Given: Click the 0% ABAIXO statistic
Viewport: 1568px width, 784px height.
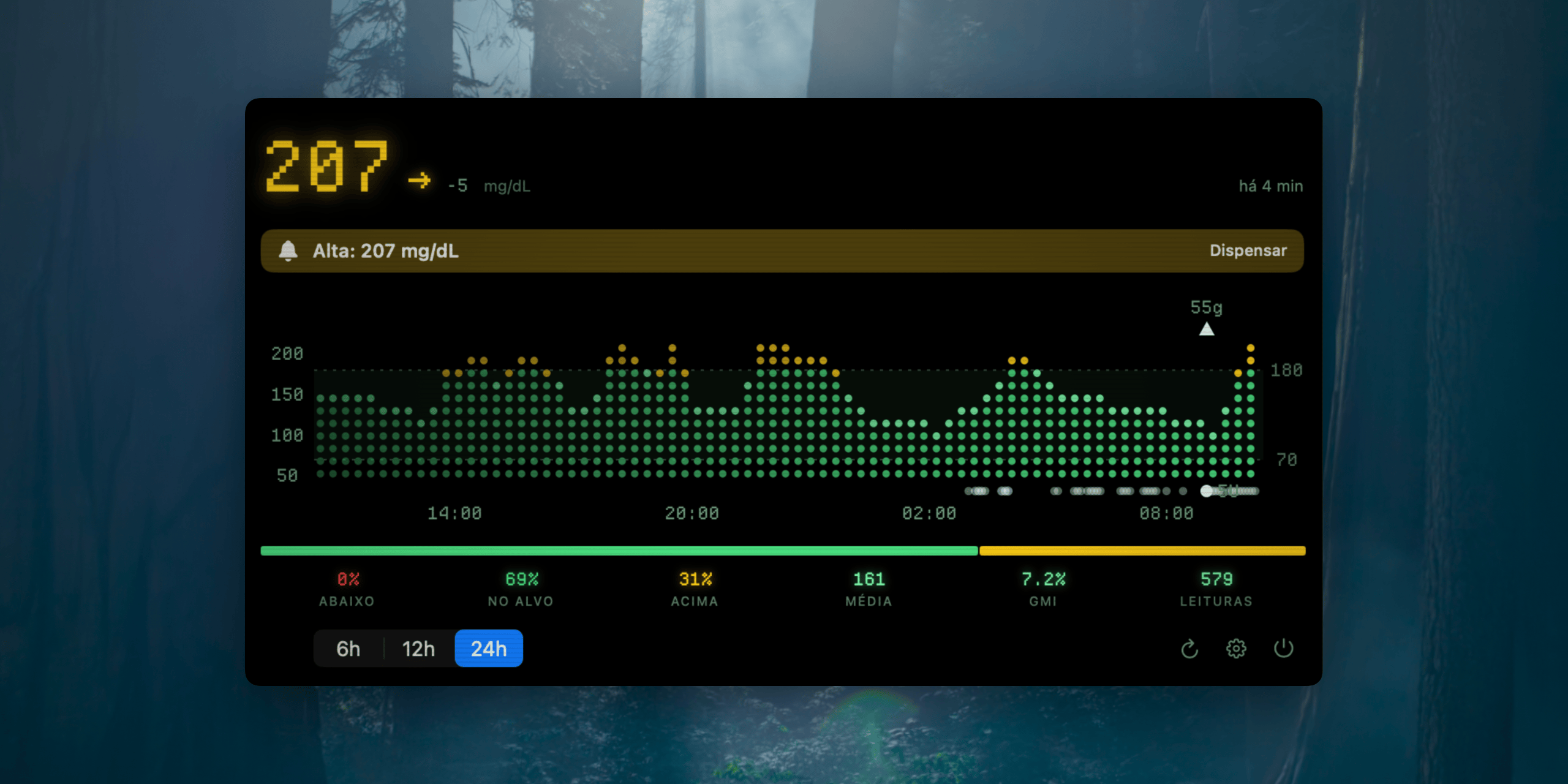Looking at the screenshot, I should [x=347, y=589].
